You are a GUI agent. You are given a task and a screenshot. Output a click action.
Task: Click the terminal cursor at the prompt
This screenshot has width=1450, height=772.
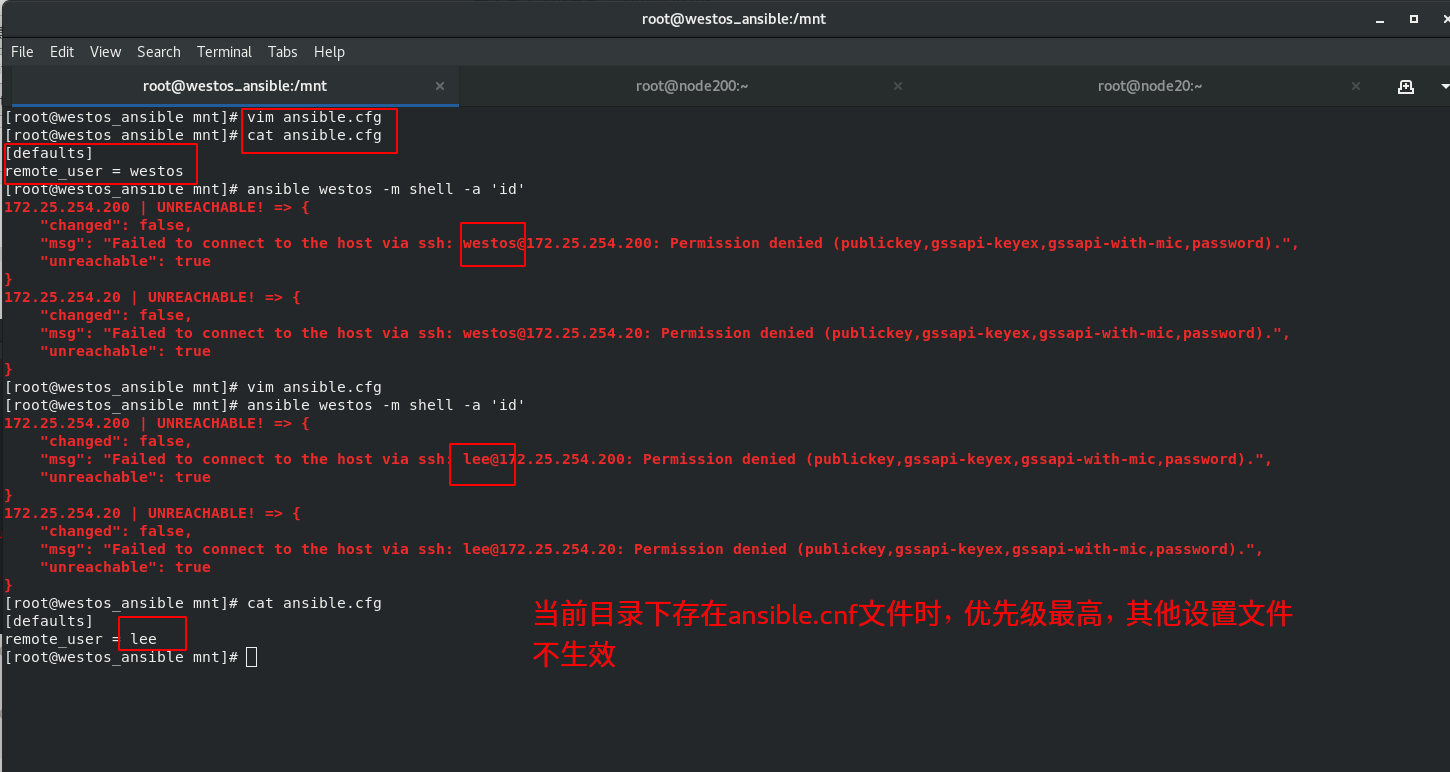click(250, 656)
